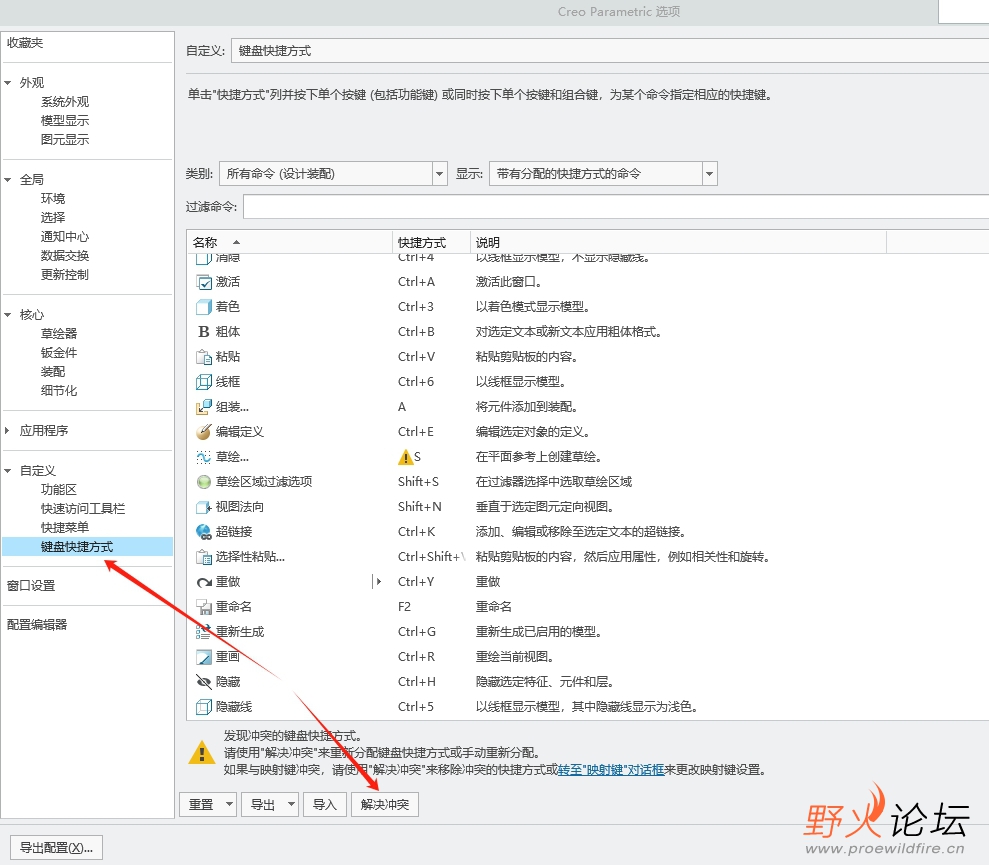Open the 类别 category dropdown
Viewport: 989px width, 865px height.
click(440, 174)
